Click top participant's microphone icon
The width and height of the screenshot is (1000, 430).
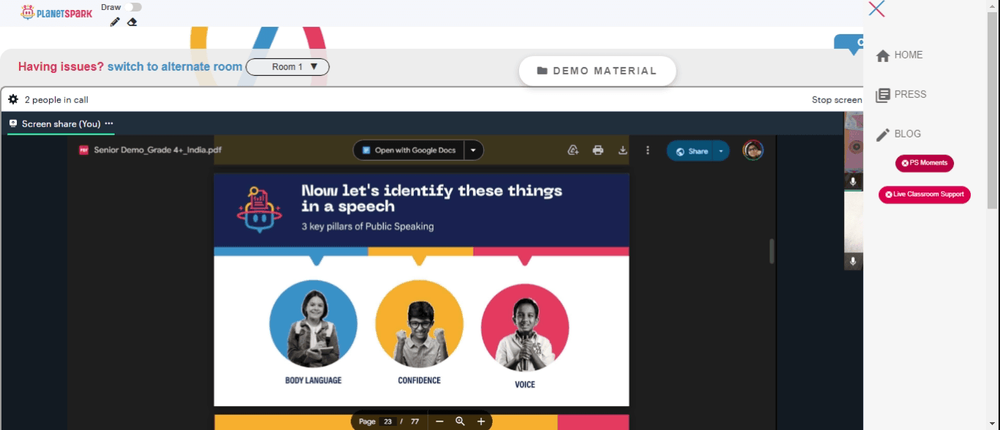[x=853, y=182]
